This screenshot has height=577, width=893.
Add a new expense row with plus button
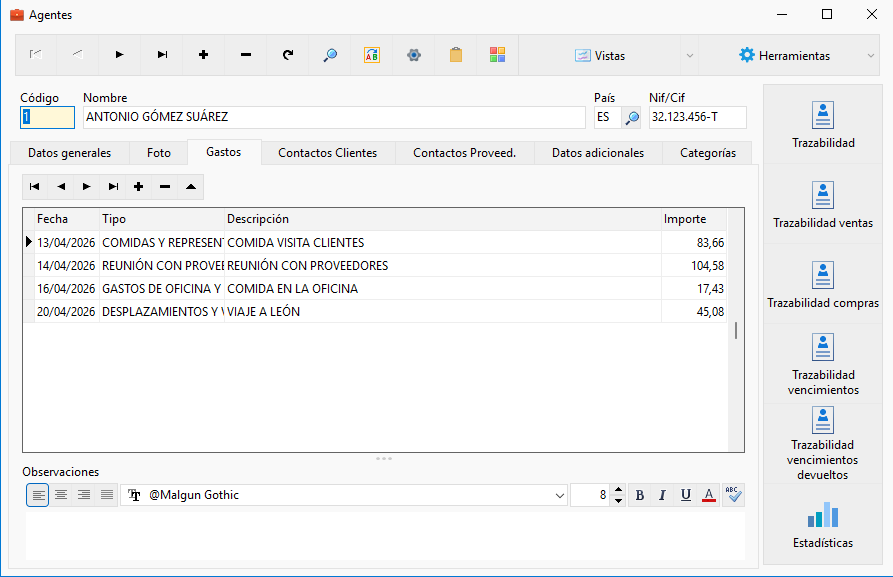[138, 187]
